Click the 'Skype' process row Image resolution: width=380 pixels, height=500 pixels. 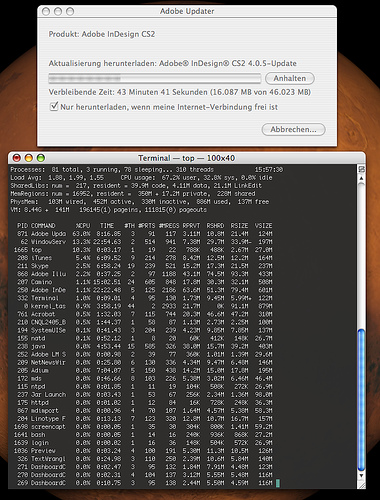(x=144, y=266)
